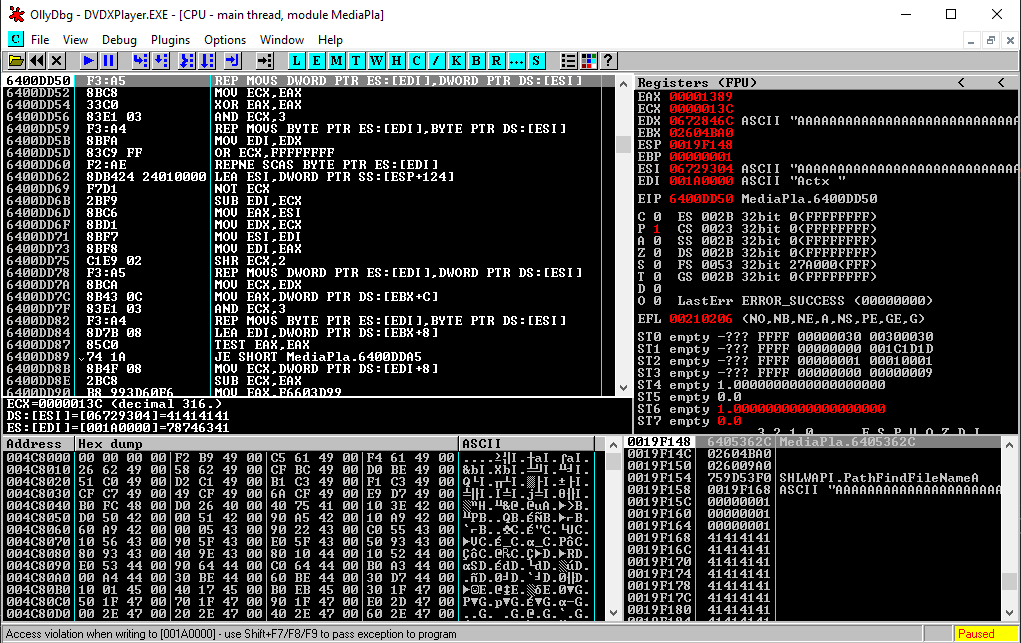This screenshot has width=1021, height=643.
Task: Show Run trace with the ellipsis button
Action: pos(516,61)
